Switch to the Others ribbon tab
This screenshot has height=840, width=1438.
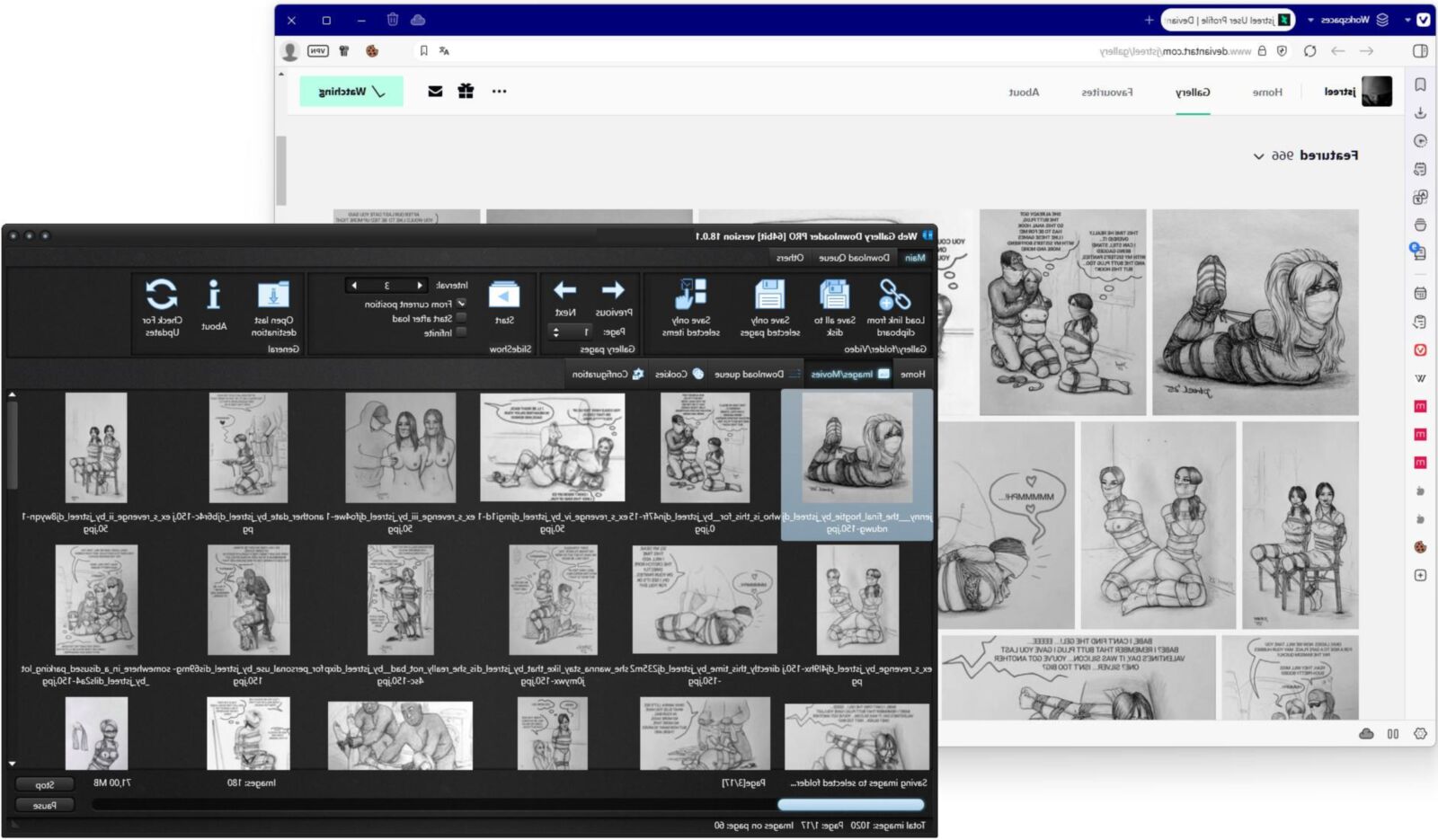coord(789,258)
